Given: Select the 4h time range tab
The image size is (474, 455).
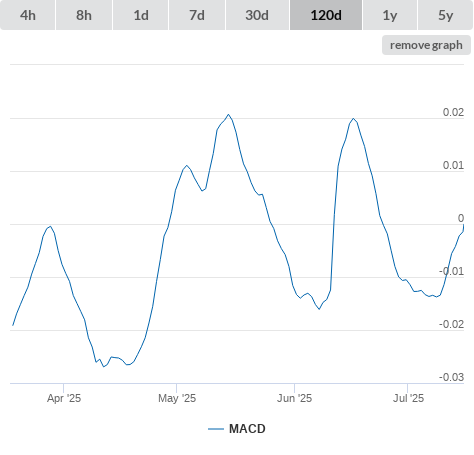Looking at the screenshot, I should (x=28, y=15).
